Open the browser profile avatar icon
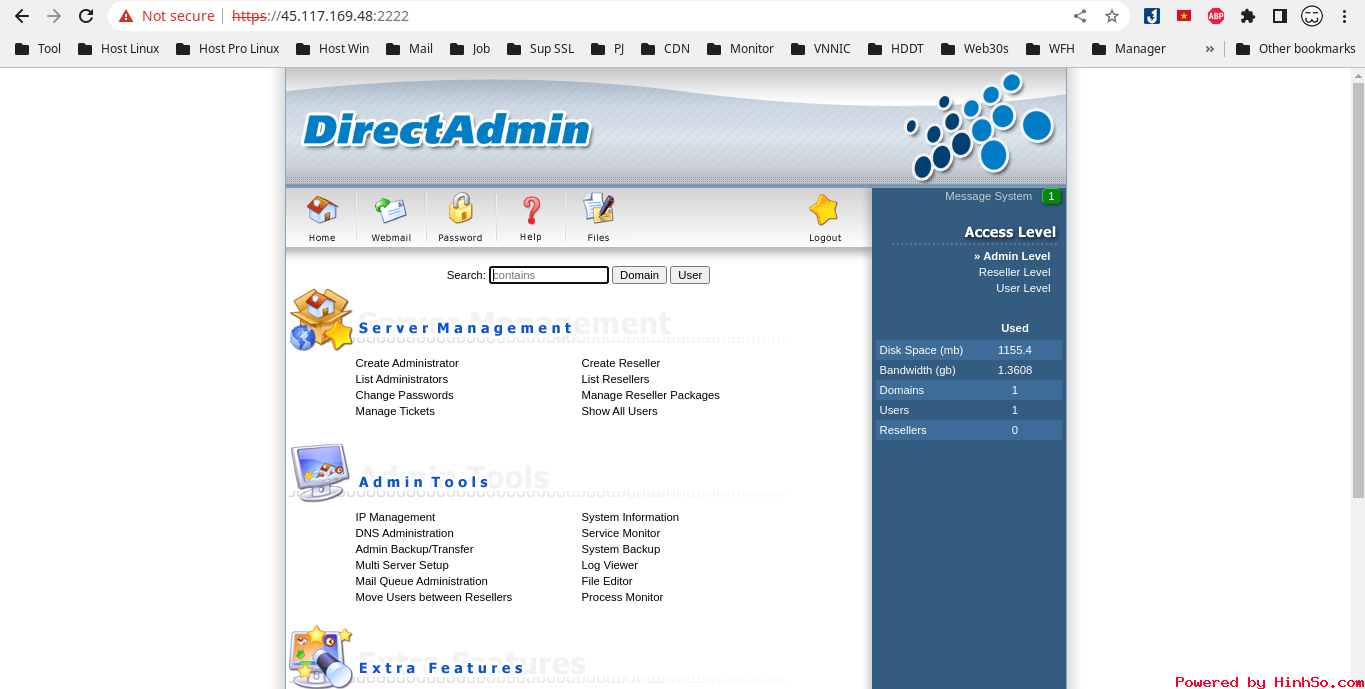The image size is (1365, 689). pyautogui.click(x=1312, y=16)
